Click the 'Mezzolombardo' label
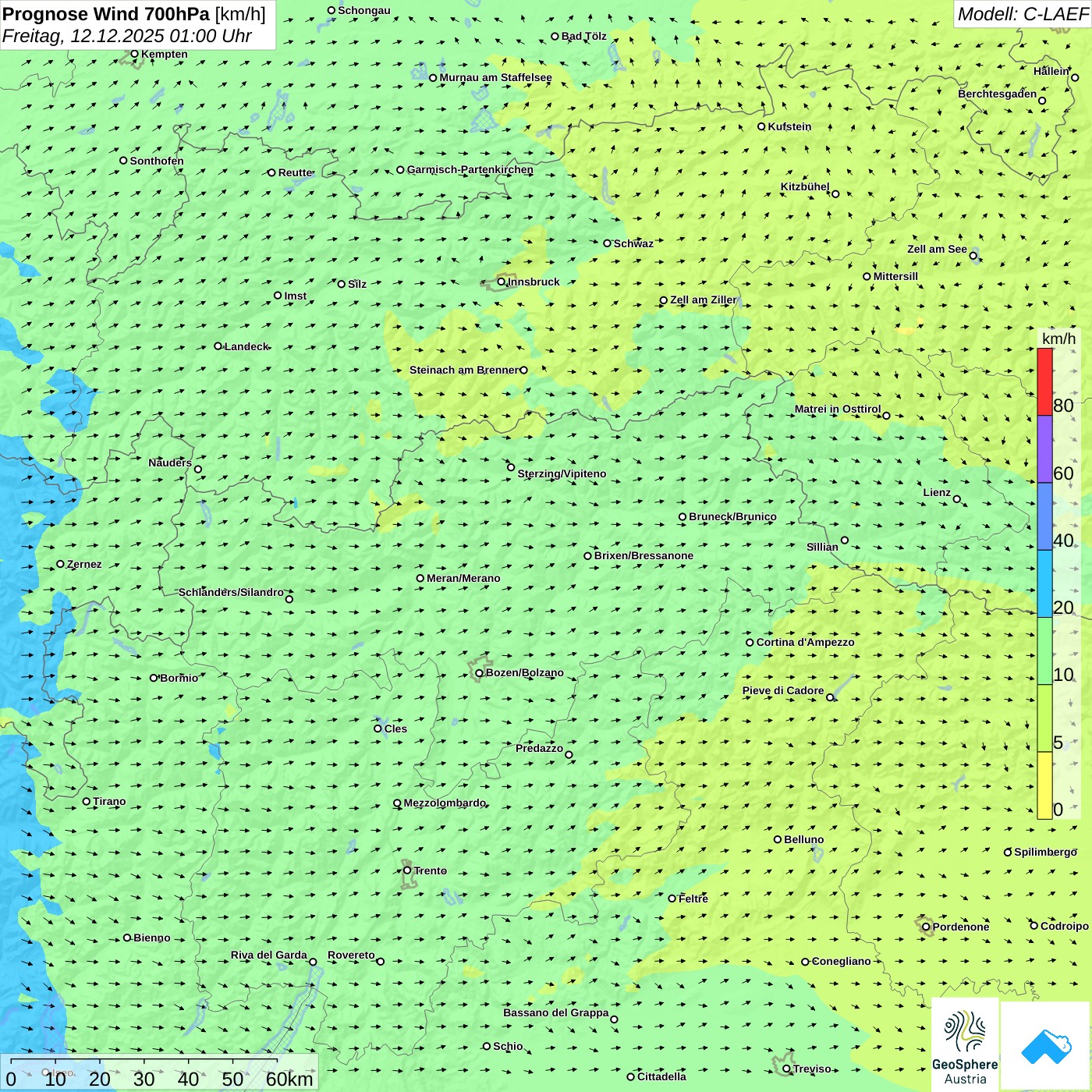The image size is (1092, 1092). [x=445, y=803]
